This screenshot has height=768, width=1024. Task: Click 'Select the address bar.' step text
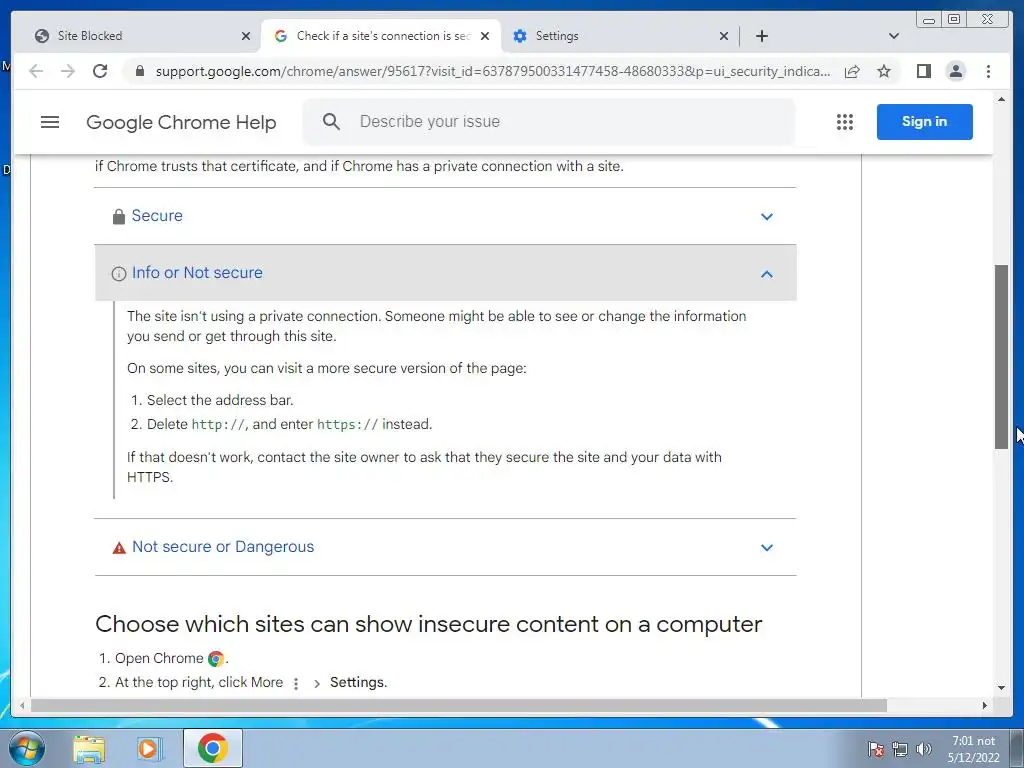220,400
